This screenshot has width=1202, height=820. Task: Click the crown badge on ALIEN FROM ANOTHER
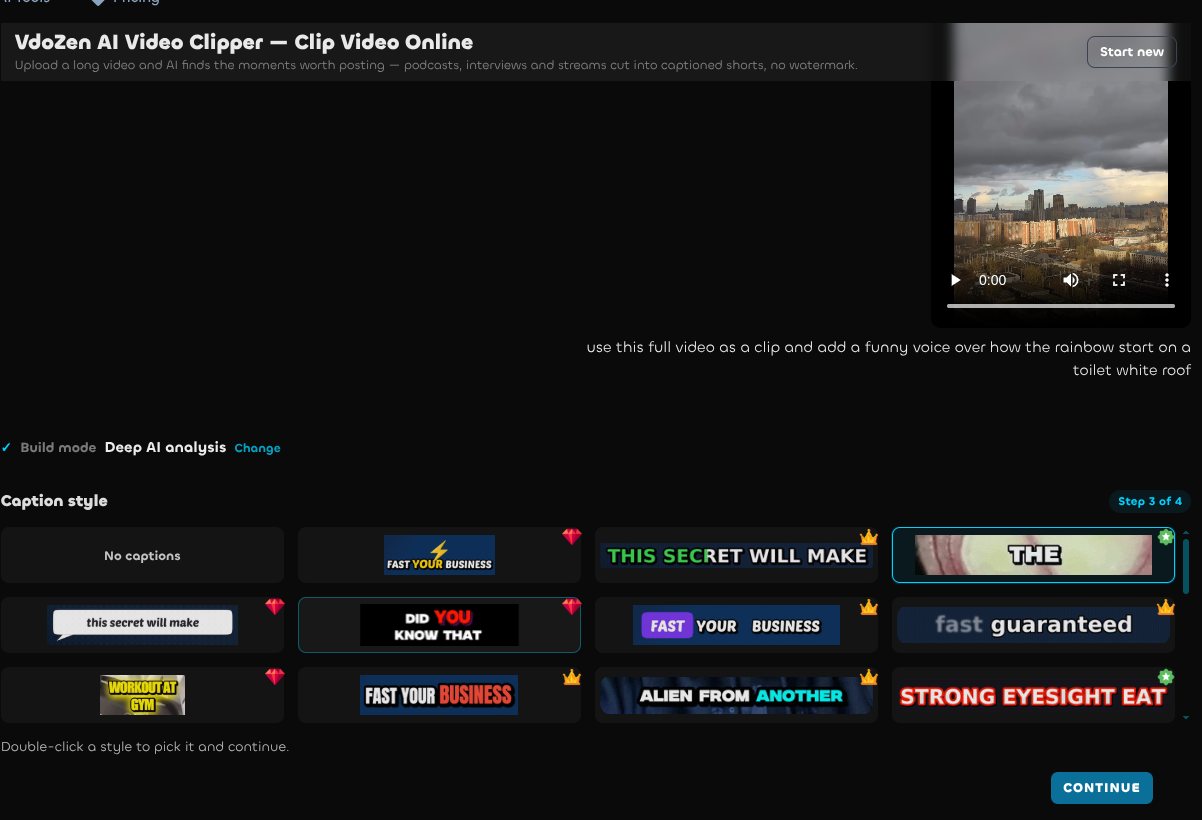tap(868, 677)
